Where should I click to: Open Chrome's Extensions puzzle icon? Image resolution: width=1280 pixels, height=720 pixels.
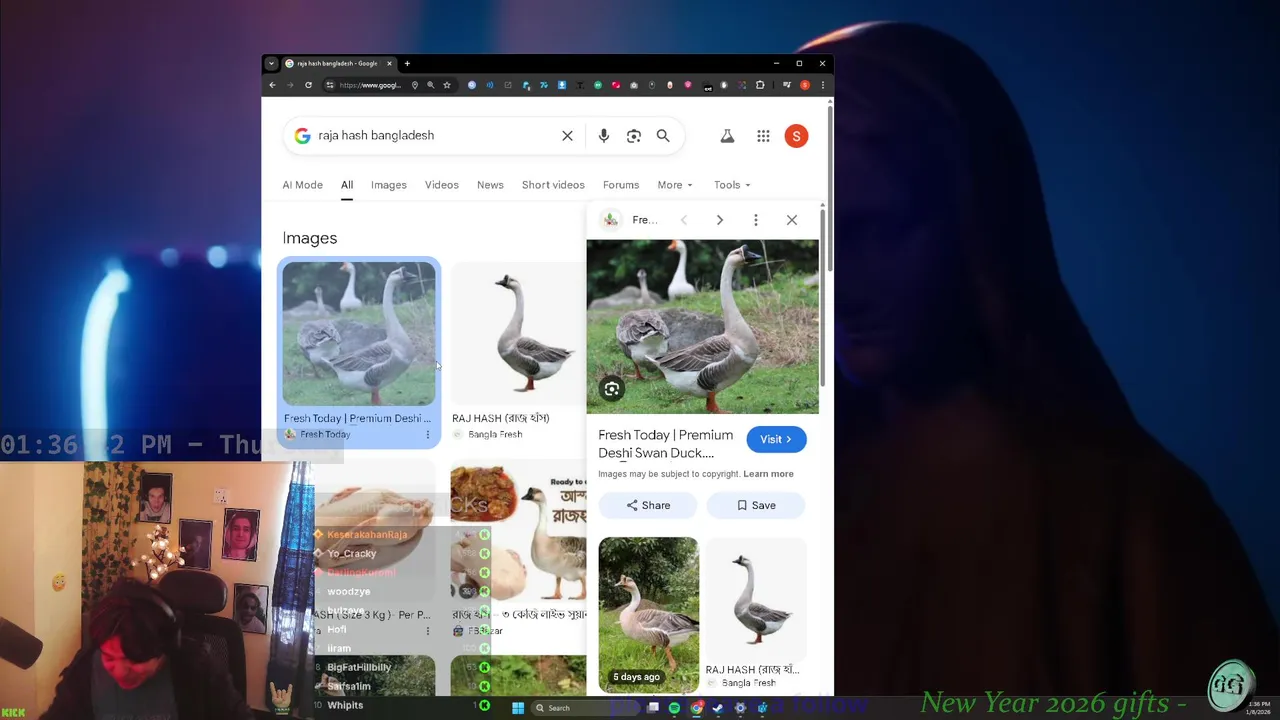tap(759, 85)
